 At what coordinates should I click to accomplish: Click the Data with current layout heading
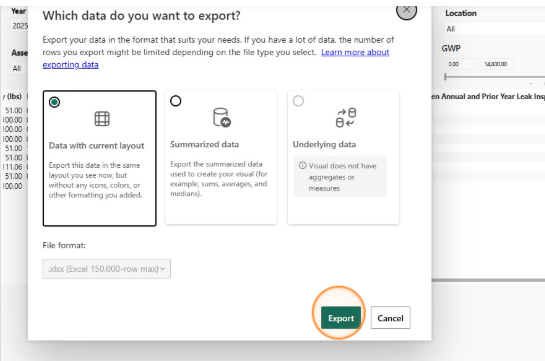pos(96,146)
